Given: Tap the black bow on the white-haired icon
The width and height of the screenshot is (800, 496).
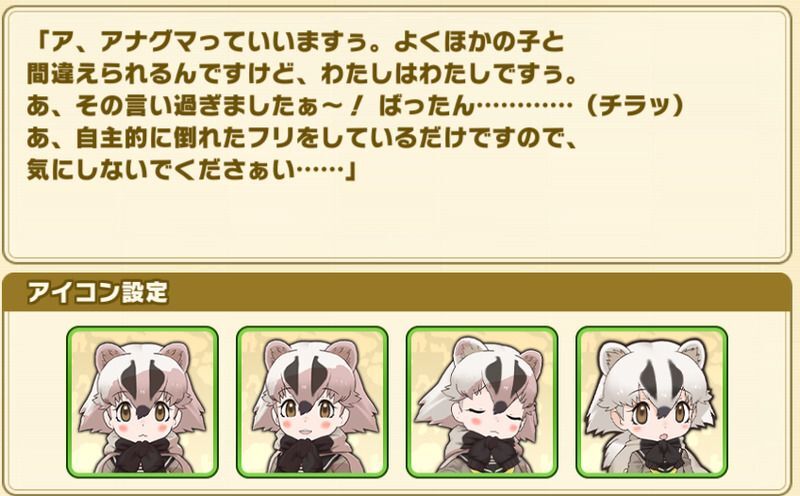Looking at the screenshot, I should (x=662, y=449).
